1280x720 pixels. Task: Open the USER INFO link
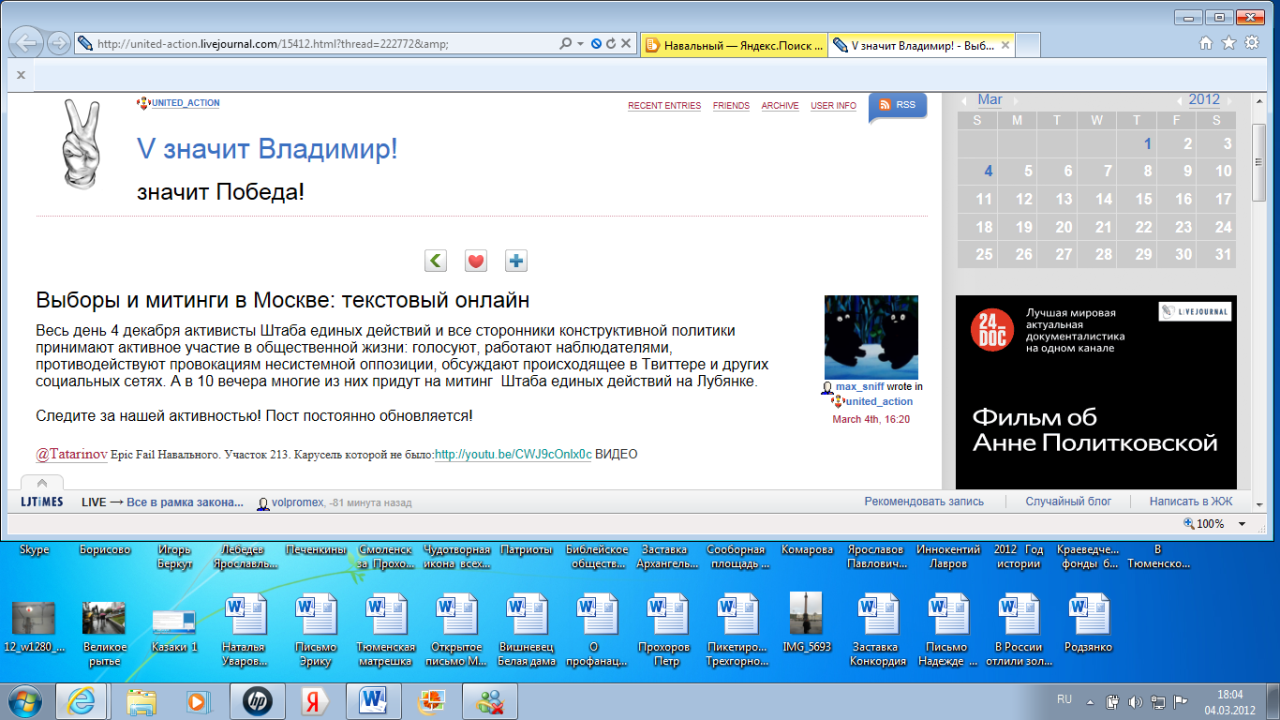[833, 106]
